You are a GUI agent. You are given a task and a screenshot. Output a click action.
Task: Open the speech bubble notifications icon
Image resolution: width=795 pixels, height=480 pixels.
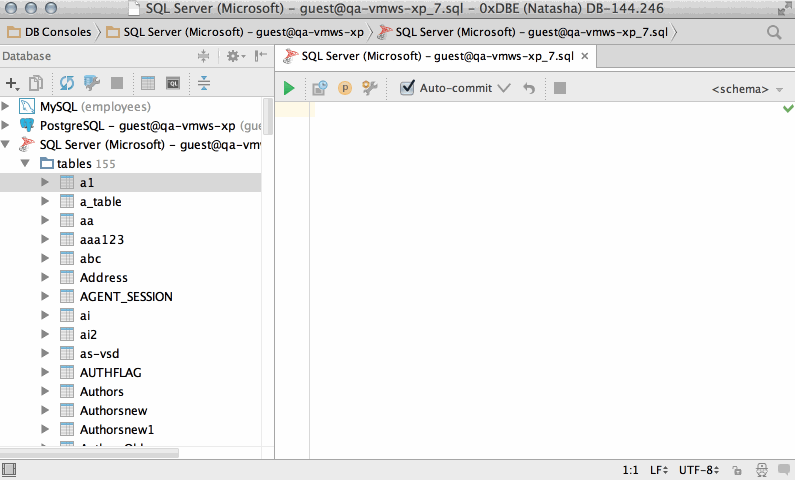click(x=784, y=470)
